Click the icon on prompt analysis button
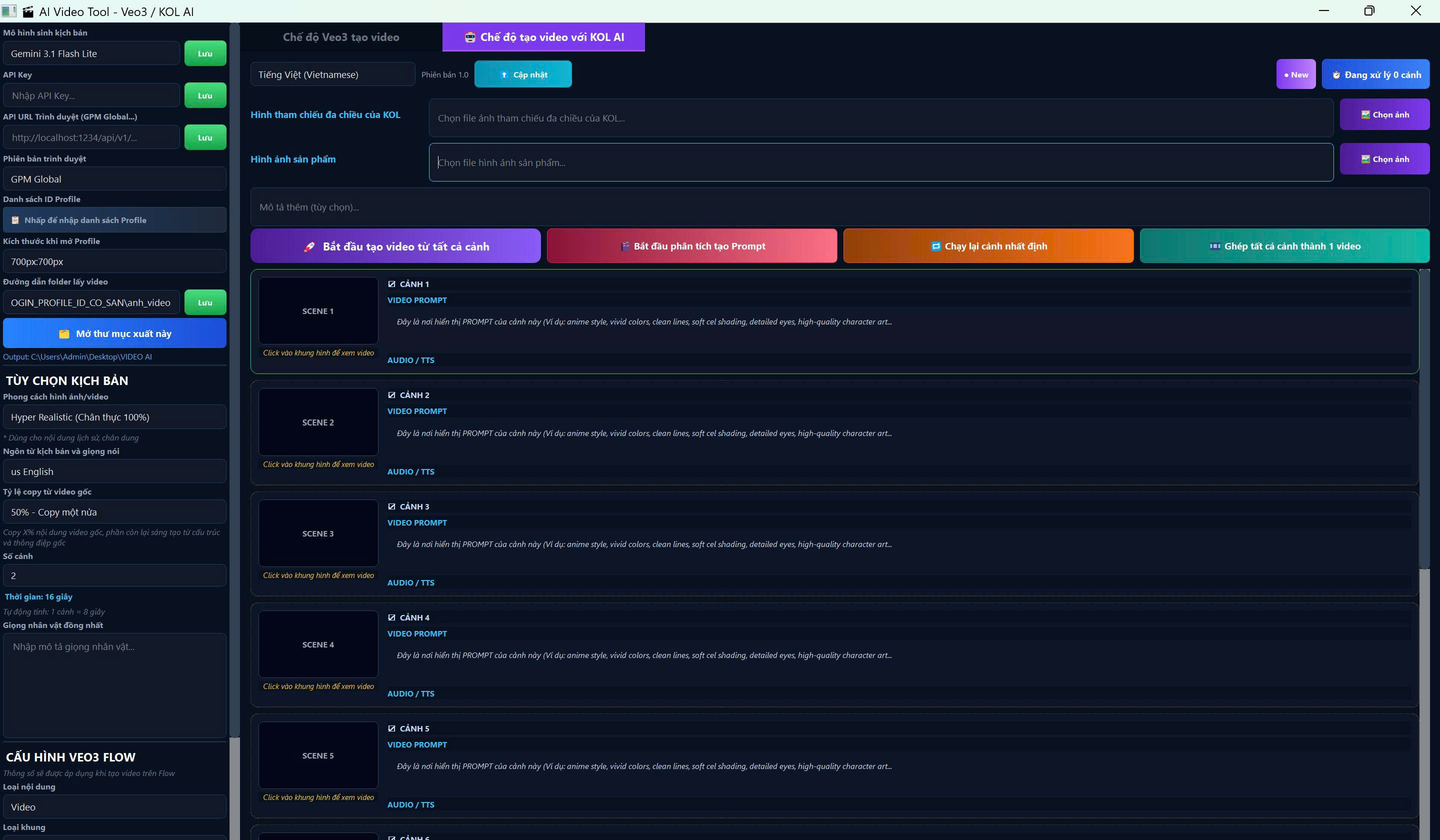 (x=625, y=246)
